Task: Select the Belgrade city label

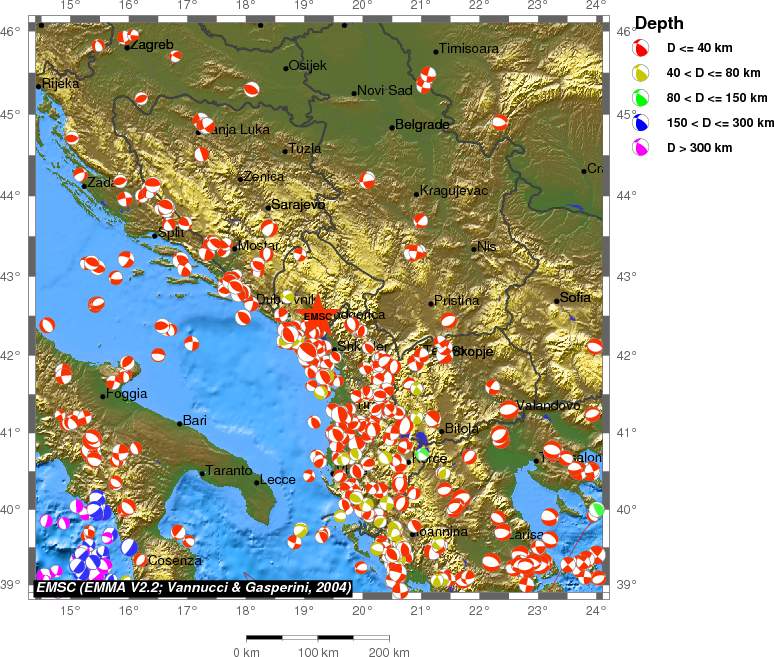Action: [422, 125]
